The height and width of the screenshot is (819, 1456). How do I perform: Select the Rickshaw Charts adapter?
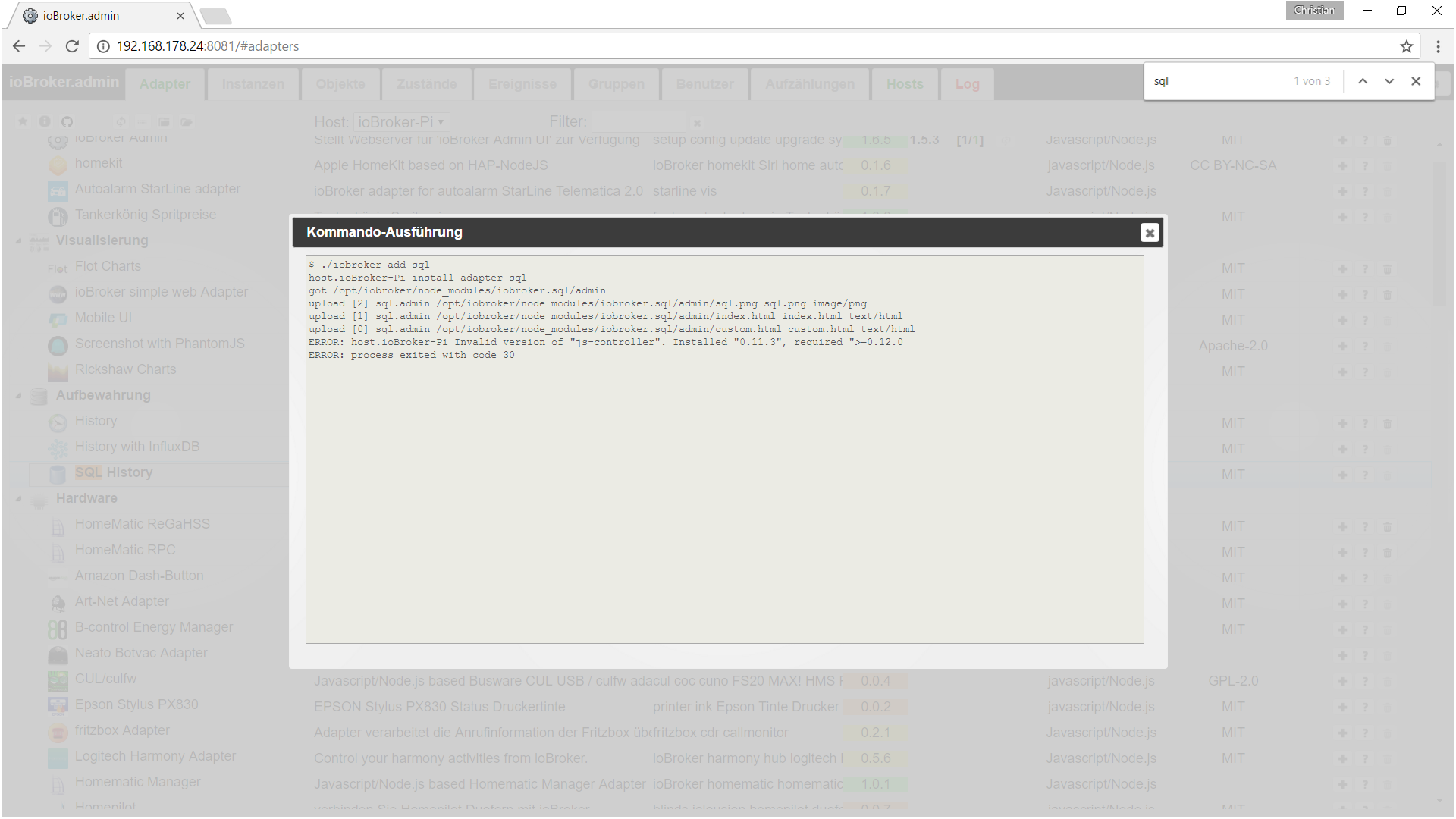pos(125,370)
